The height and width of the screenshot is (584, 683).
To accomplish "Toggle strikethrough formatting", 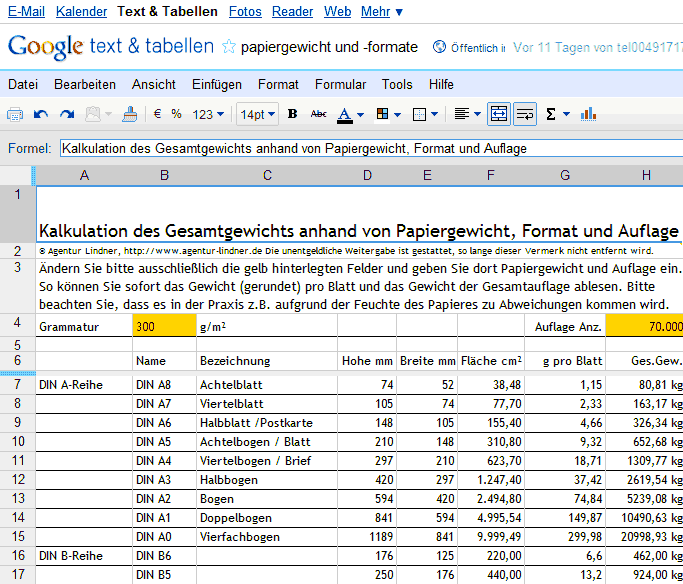I will (318, 114).
